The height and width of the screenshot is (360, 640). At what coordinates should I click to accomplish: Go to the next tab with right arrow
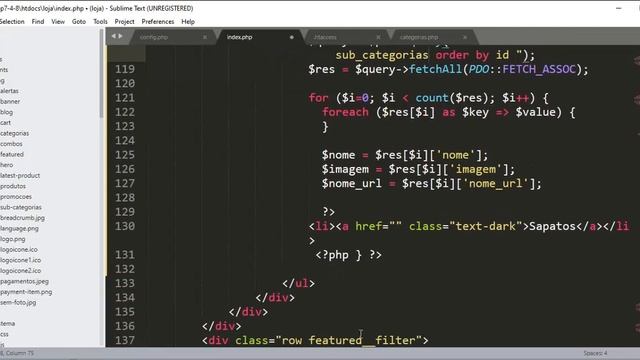pos(120,36)
